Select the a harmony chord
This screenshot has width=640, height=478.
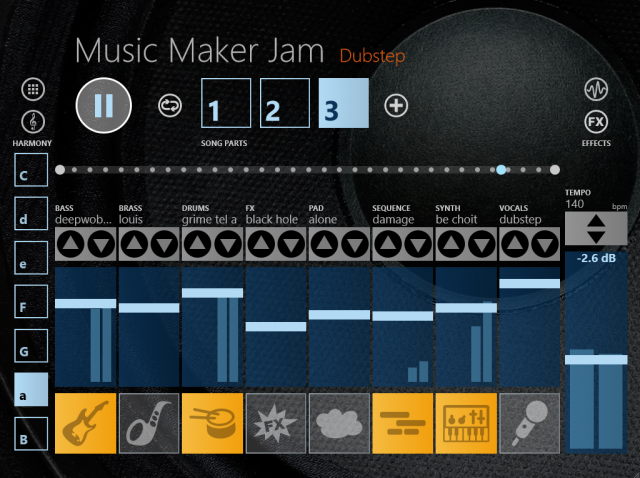pyautogui.click(x=31, y=389)
